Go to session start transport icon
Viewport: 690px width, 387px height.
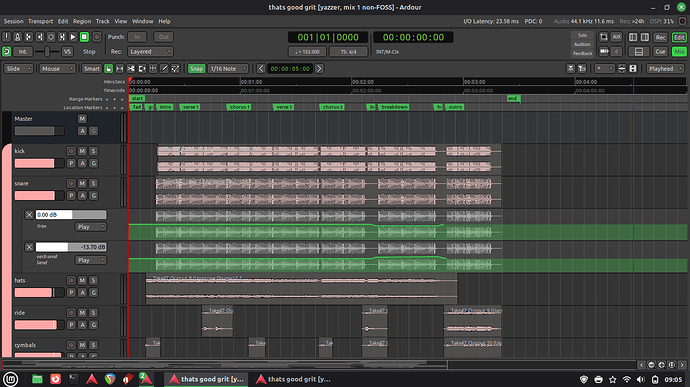pos(29,37)
